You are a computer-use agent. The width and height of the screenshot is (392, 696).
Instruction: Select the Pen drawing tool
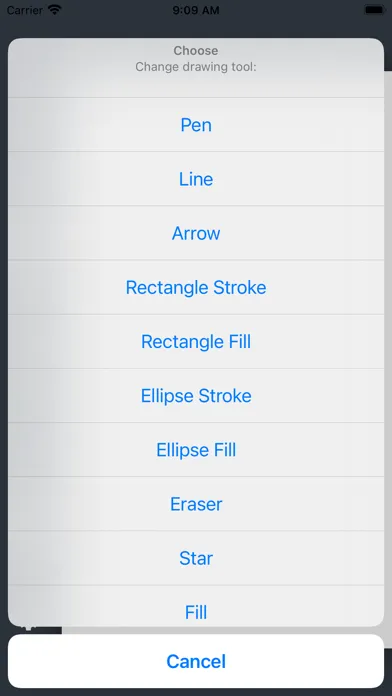(196, 125)
